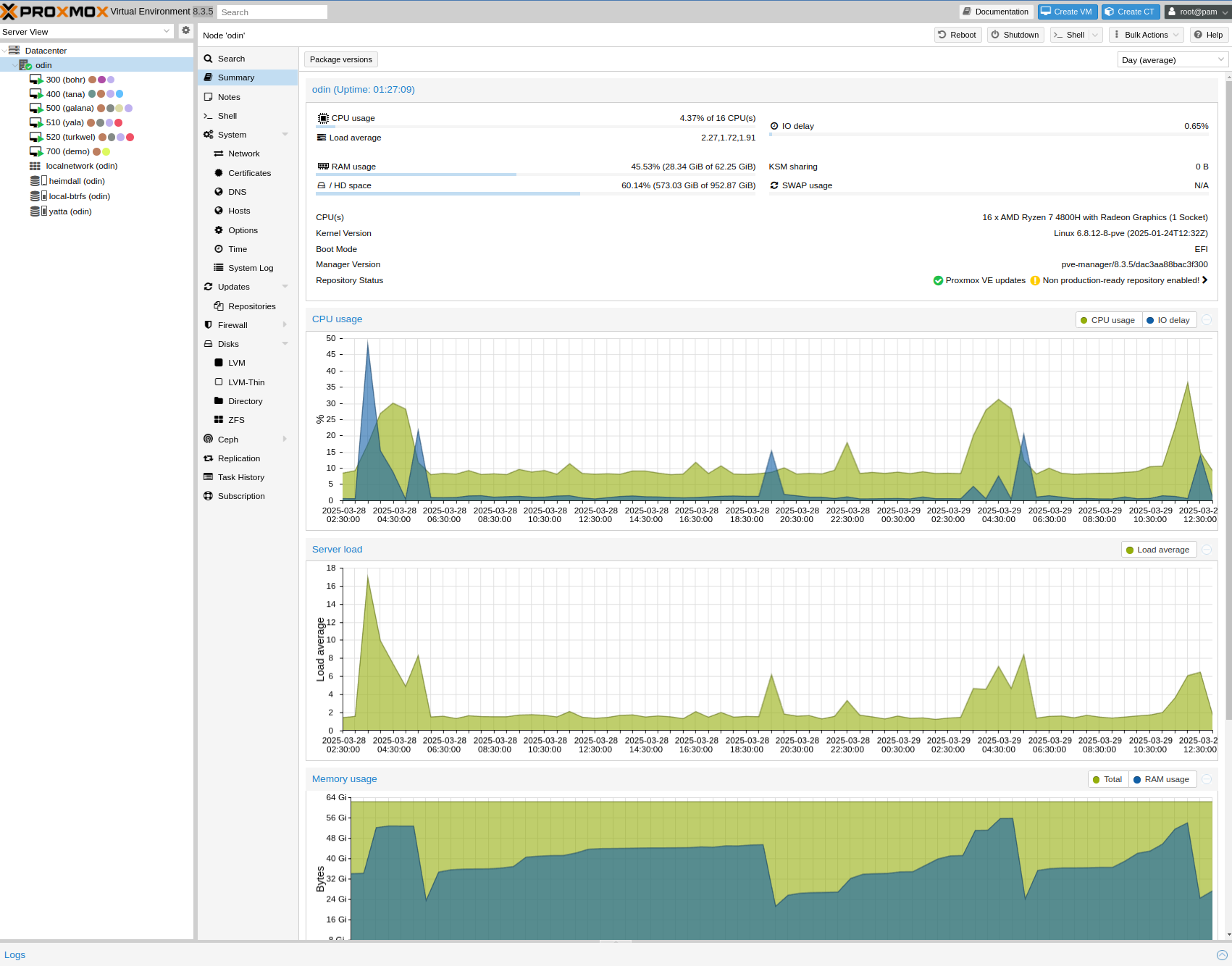Toggle Total series in Memory usage legend
The width and height of the screenshot is (1232, 966).
click(x=1108, y=779)
